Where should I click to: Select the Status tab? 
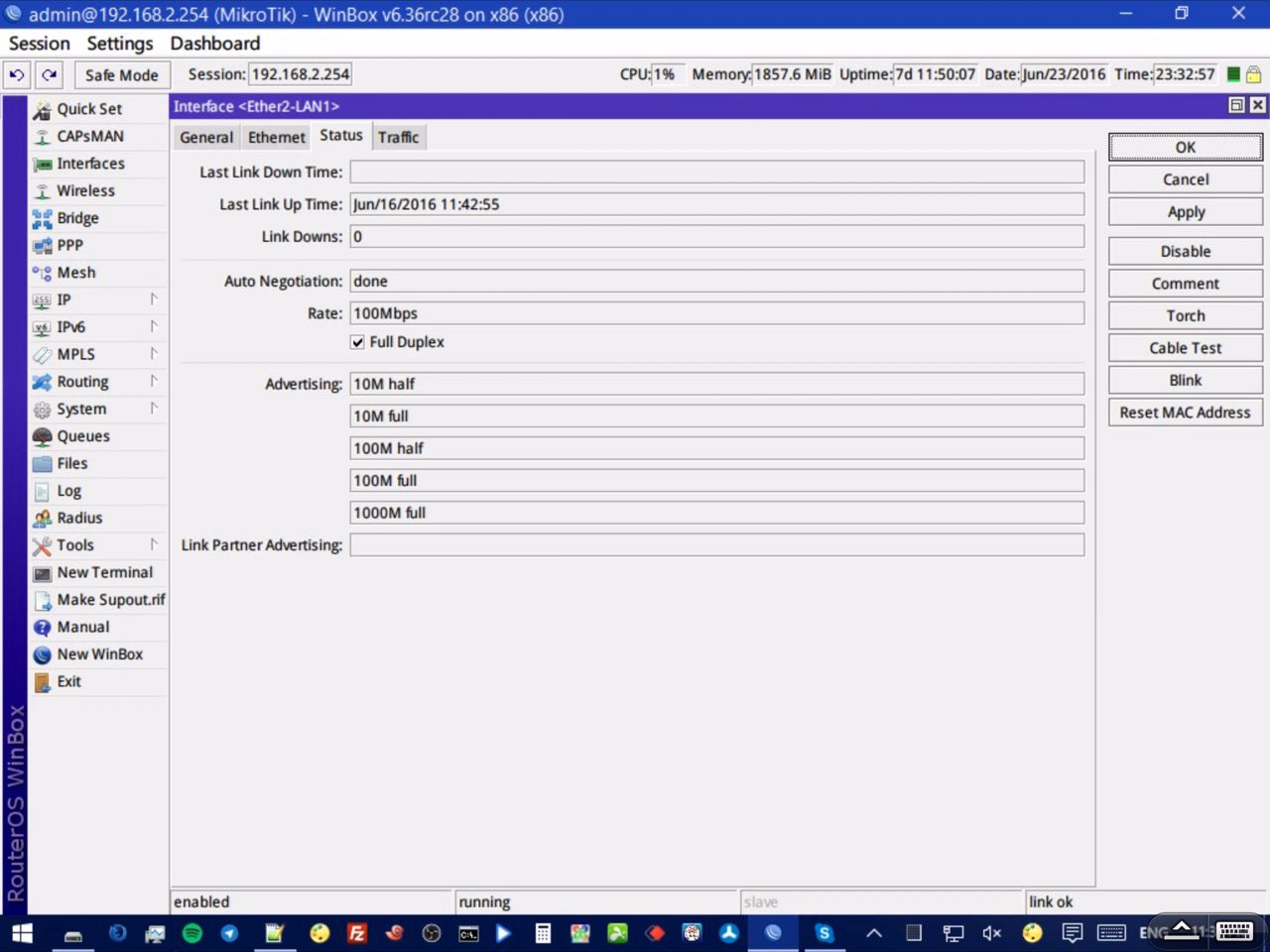(x=341, y=136)
